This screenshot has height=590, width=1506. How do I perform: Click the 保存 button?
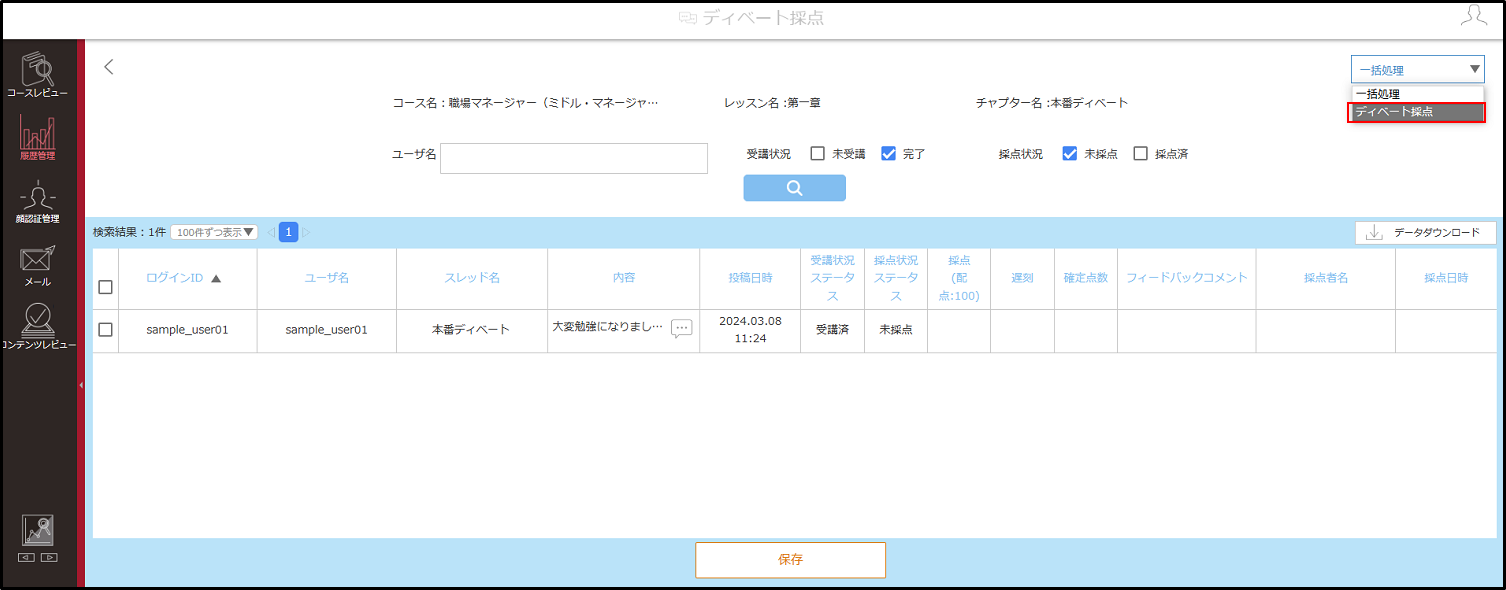click(790, 560)
